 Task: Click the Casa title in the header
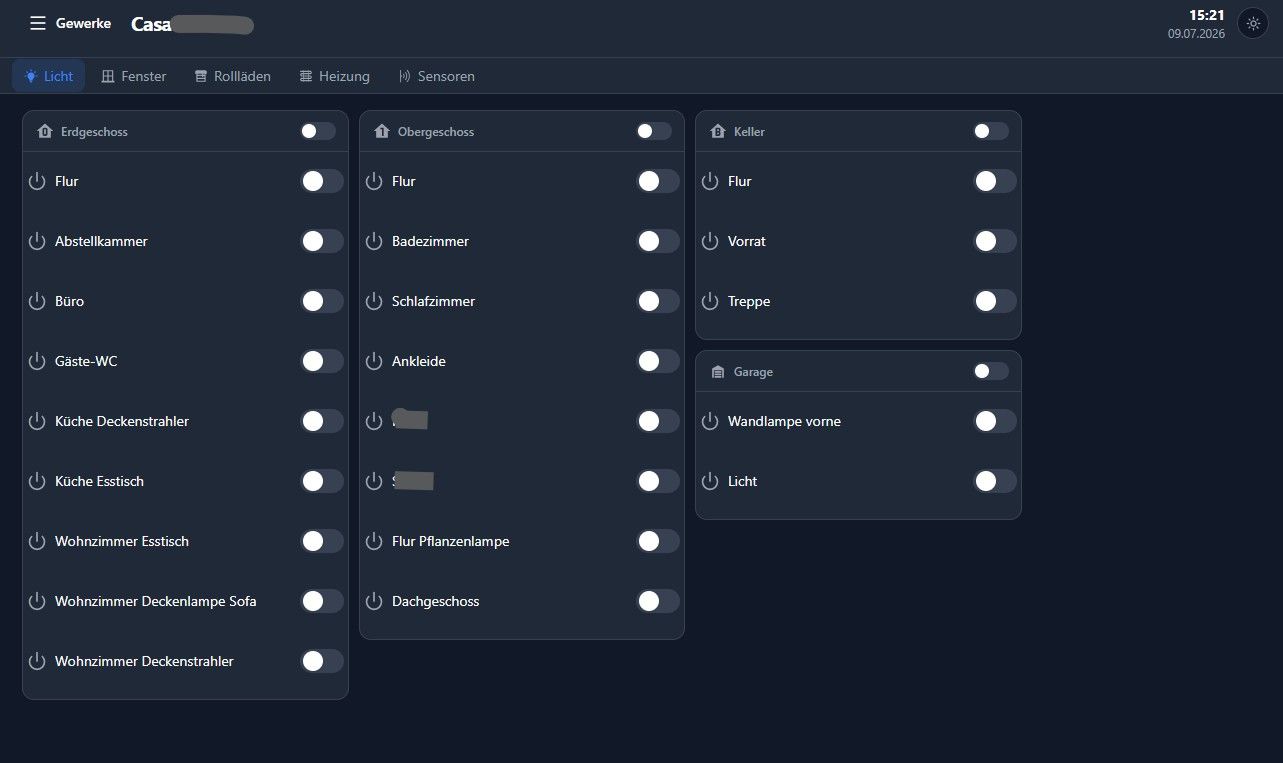[x=151, y=25]
